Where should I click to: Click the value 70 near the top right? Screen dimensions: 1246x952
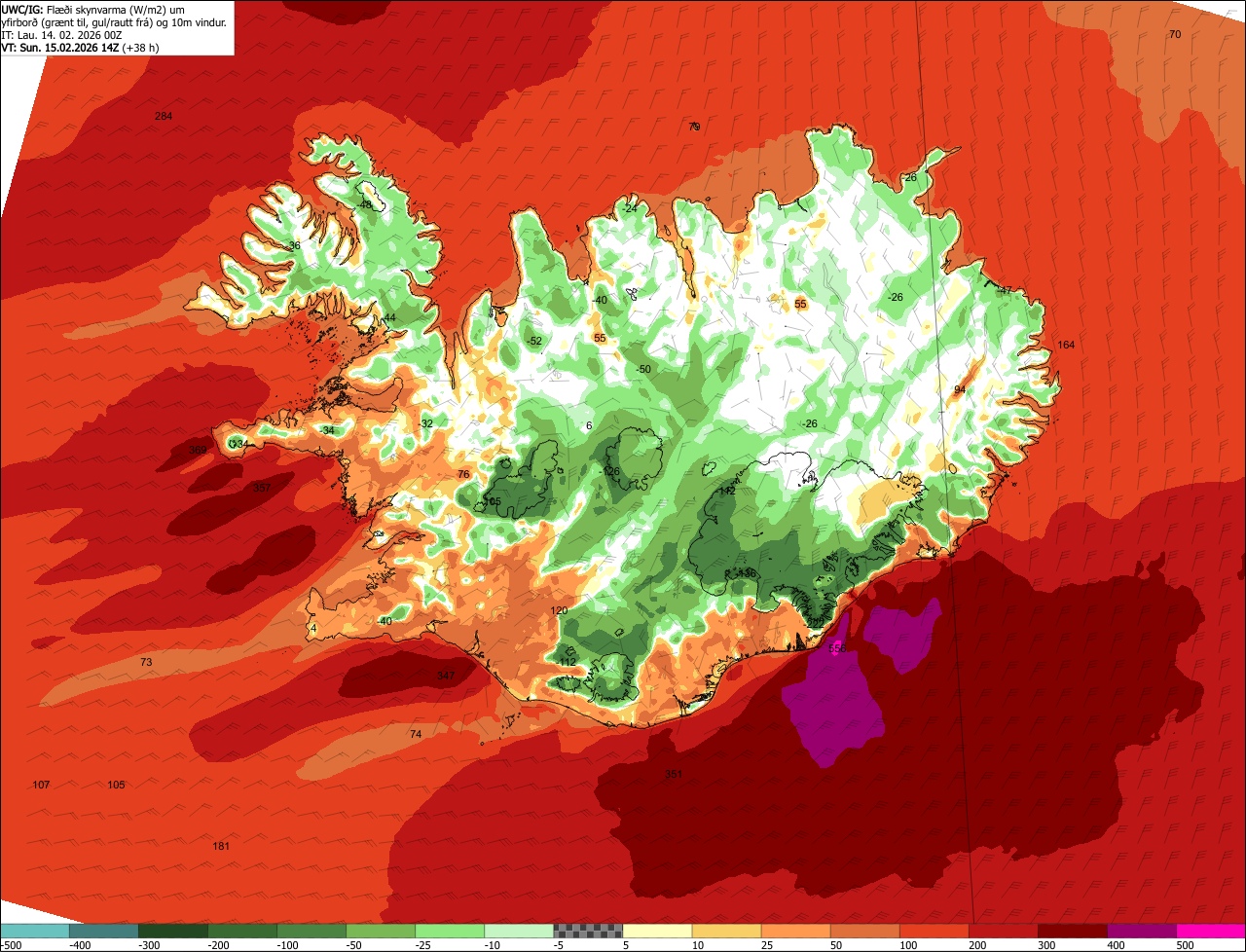click(x=1175, y=35)
